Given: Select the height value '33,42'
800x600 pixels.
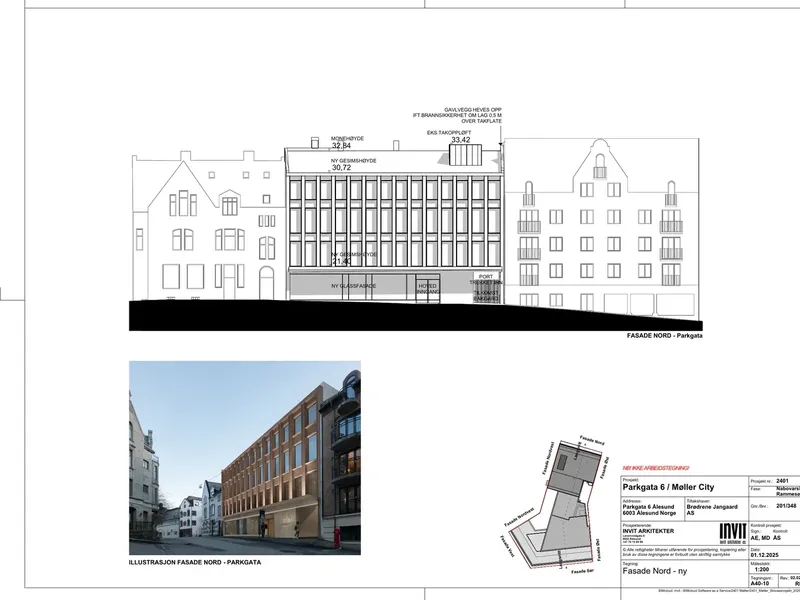Looking at the screenshot, I should pos(461,140).
